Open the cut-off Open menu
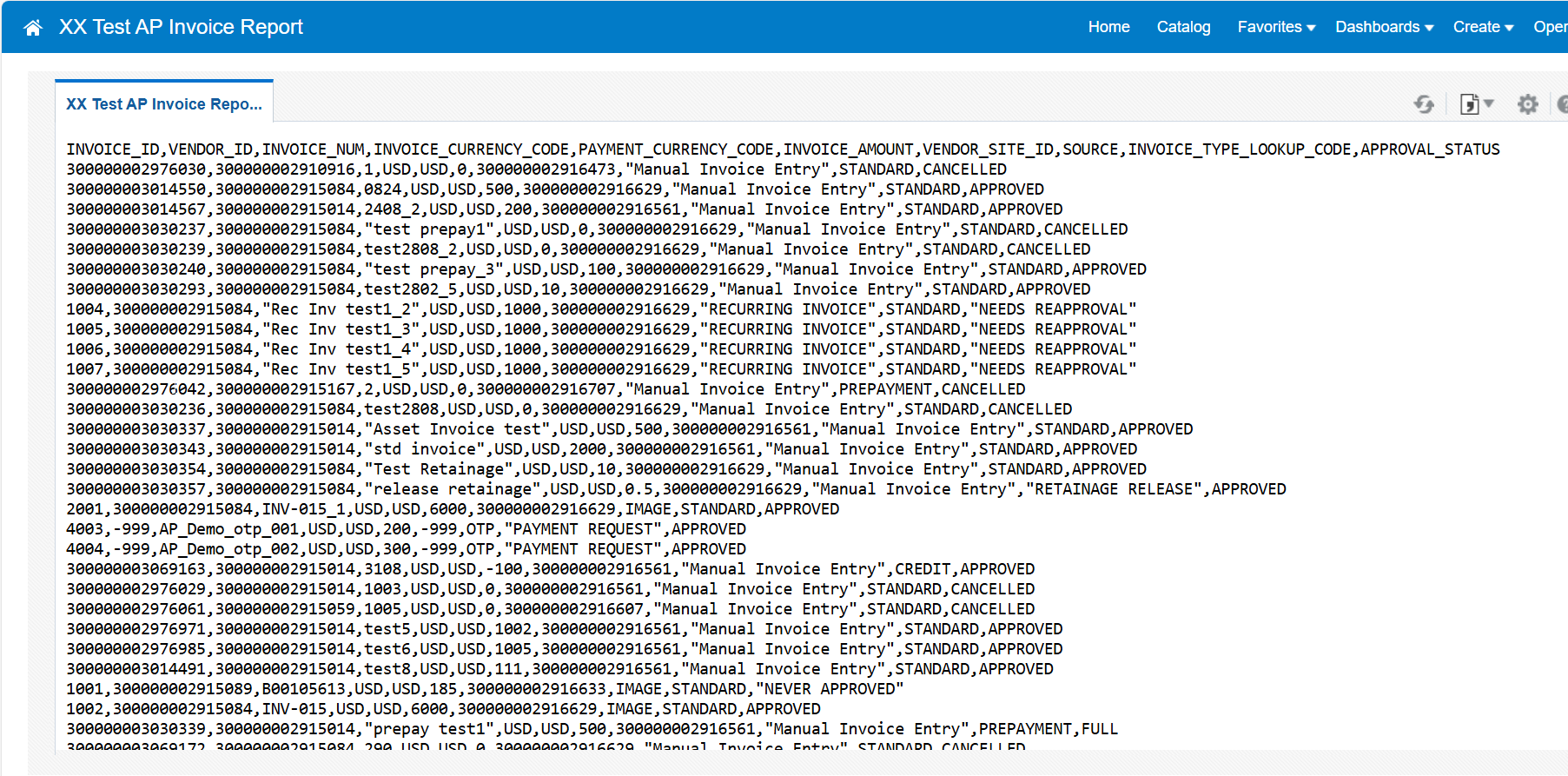 1551,27
